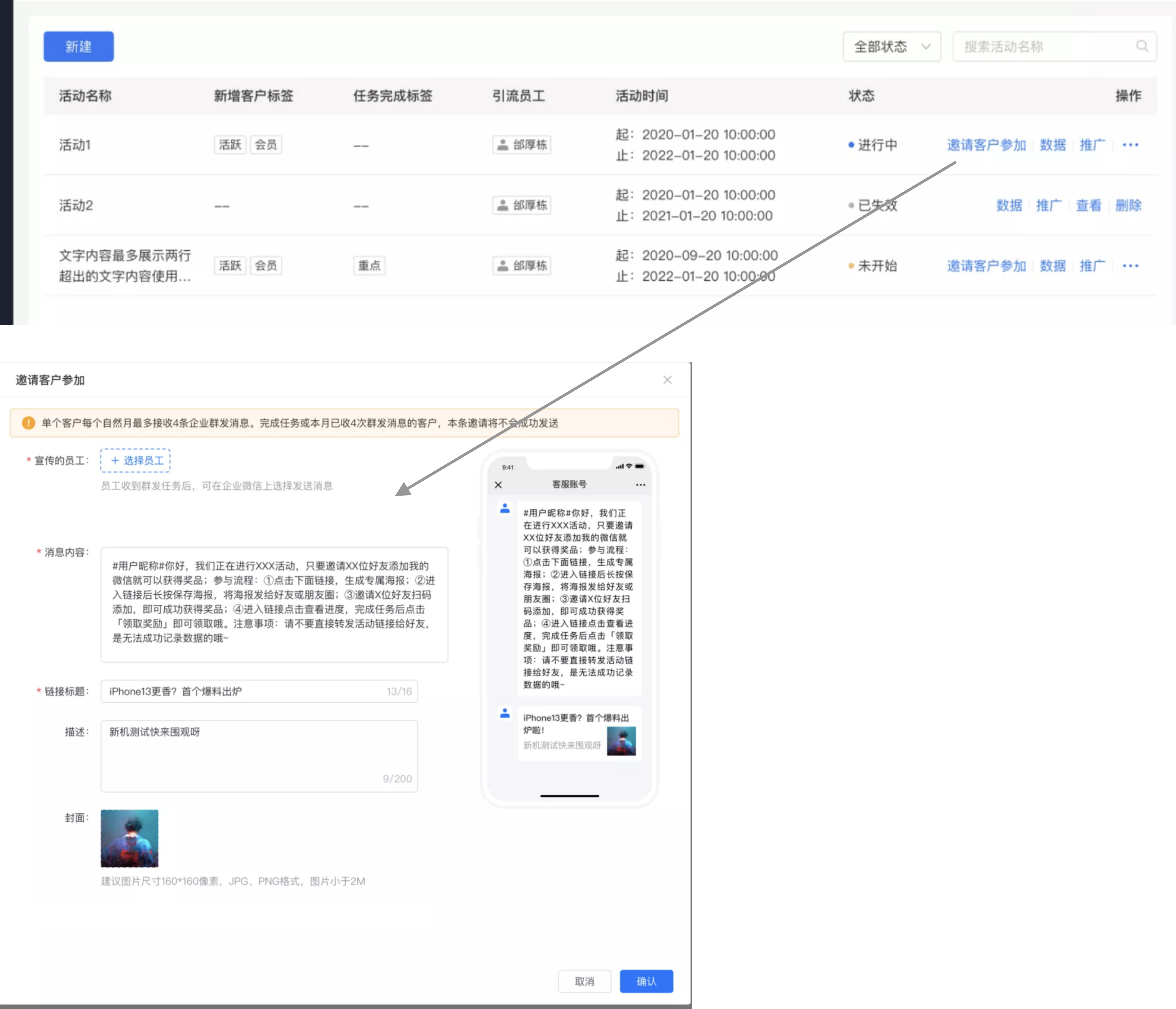Close the 邀请客户参加 dialog
Viewport: 1176px width, 1009px height.
(668, 380)
